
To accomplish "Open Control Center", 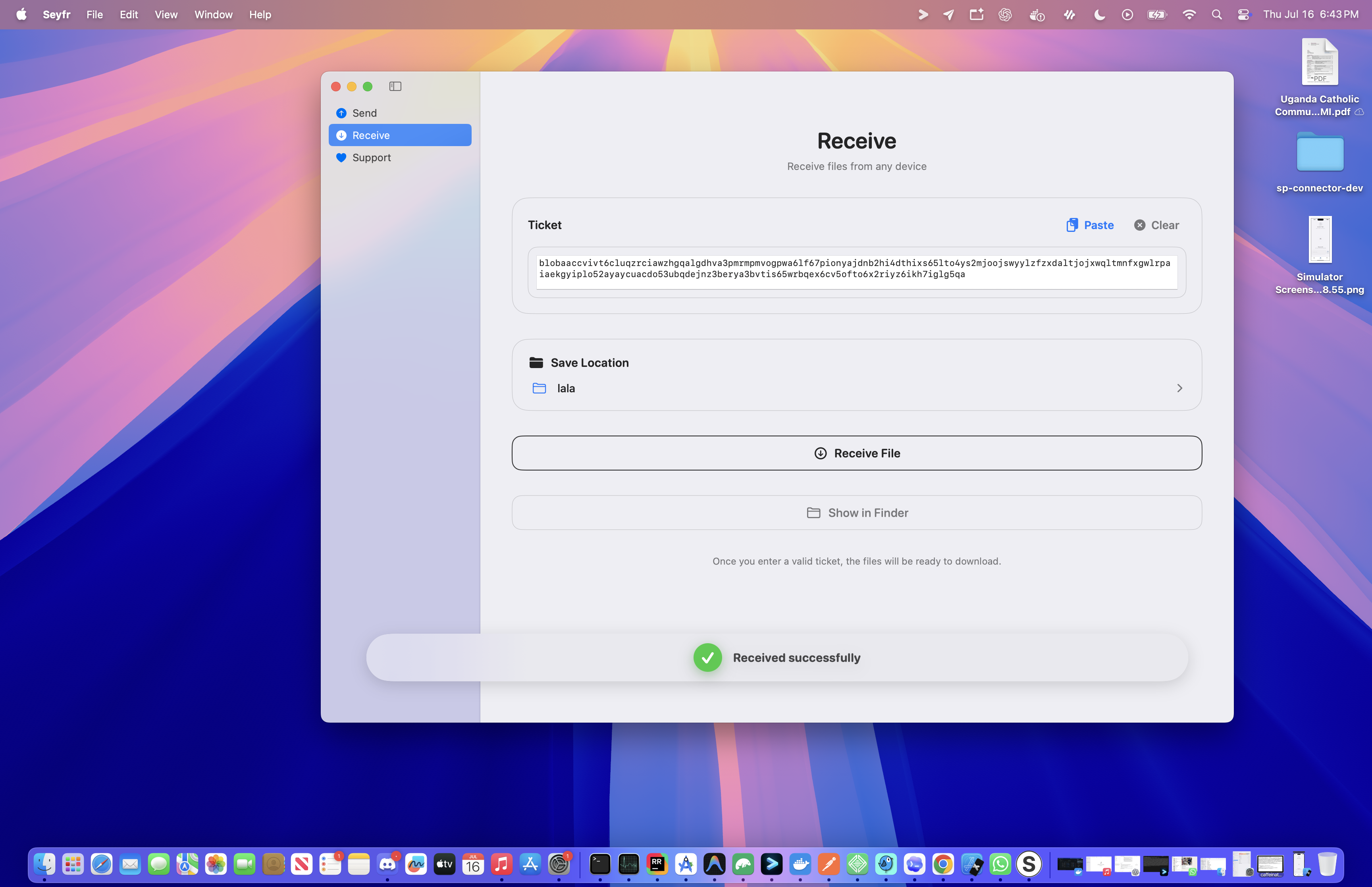I will pyautogui.click(x=1244, y=15).
